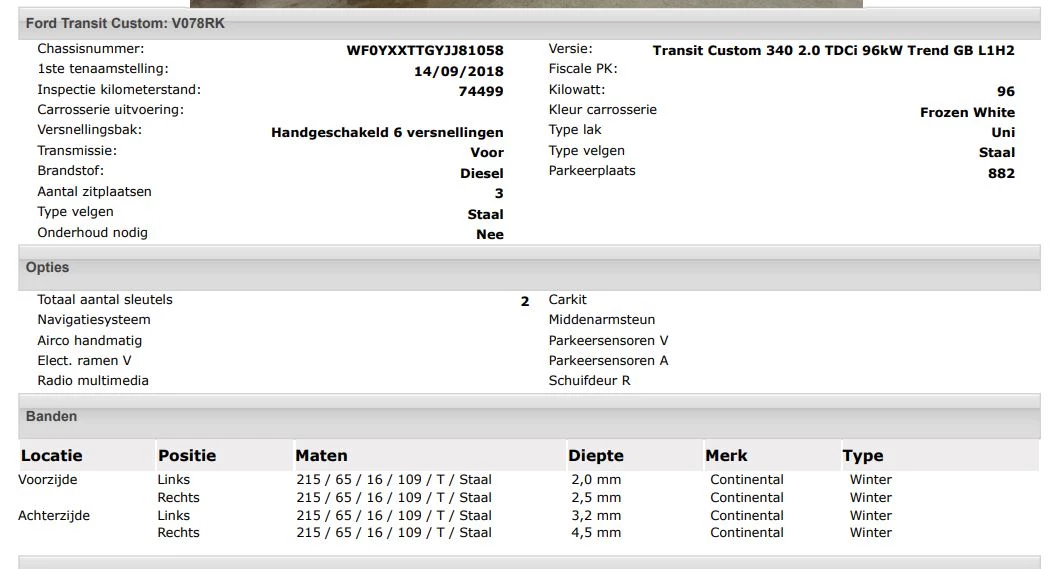Select the Merk column header
The height and width of the screenshot is (569, 1060).
[x=726, y=456]
